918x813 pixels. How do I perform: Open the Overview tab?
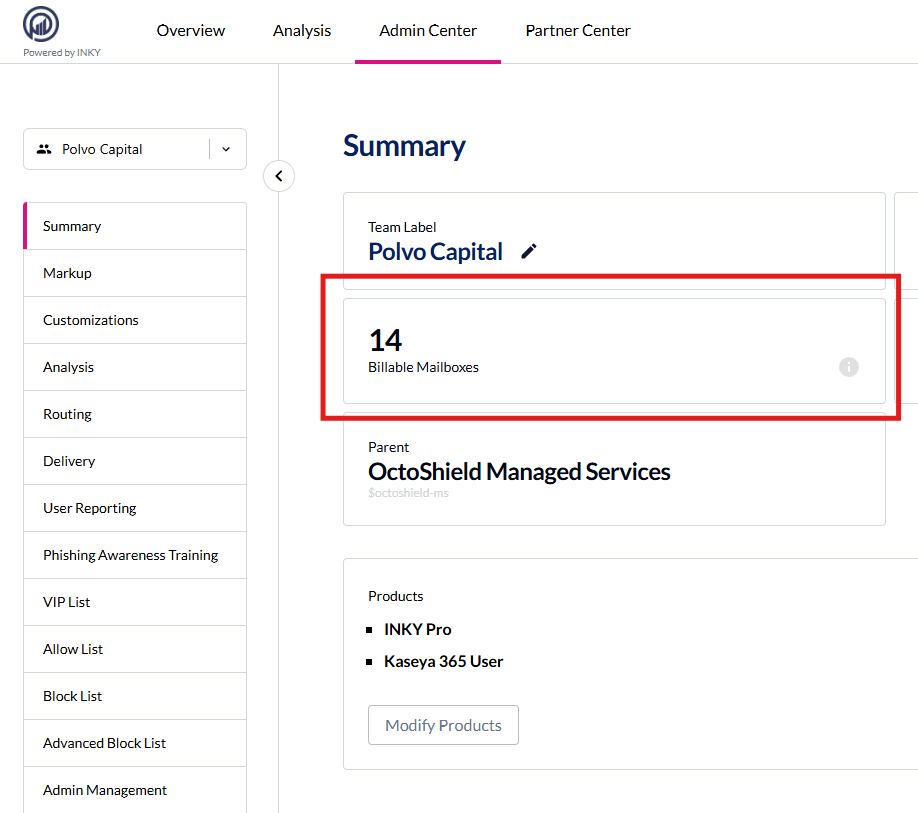click(191, 31)
